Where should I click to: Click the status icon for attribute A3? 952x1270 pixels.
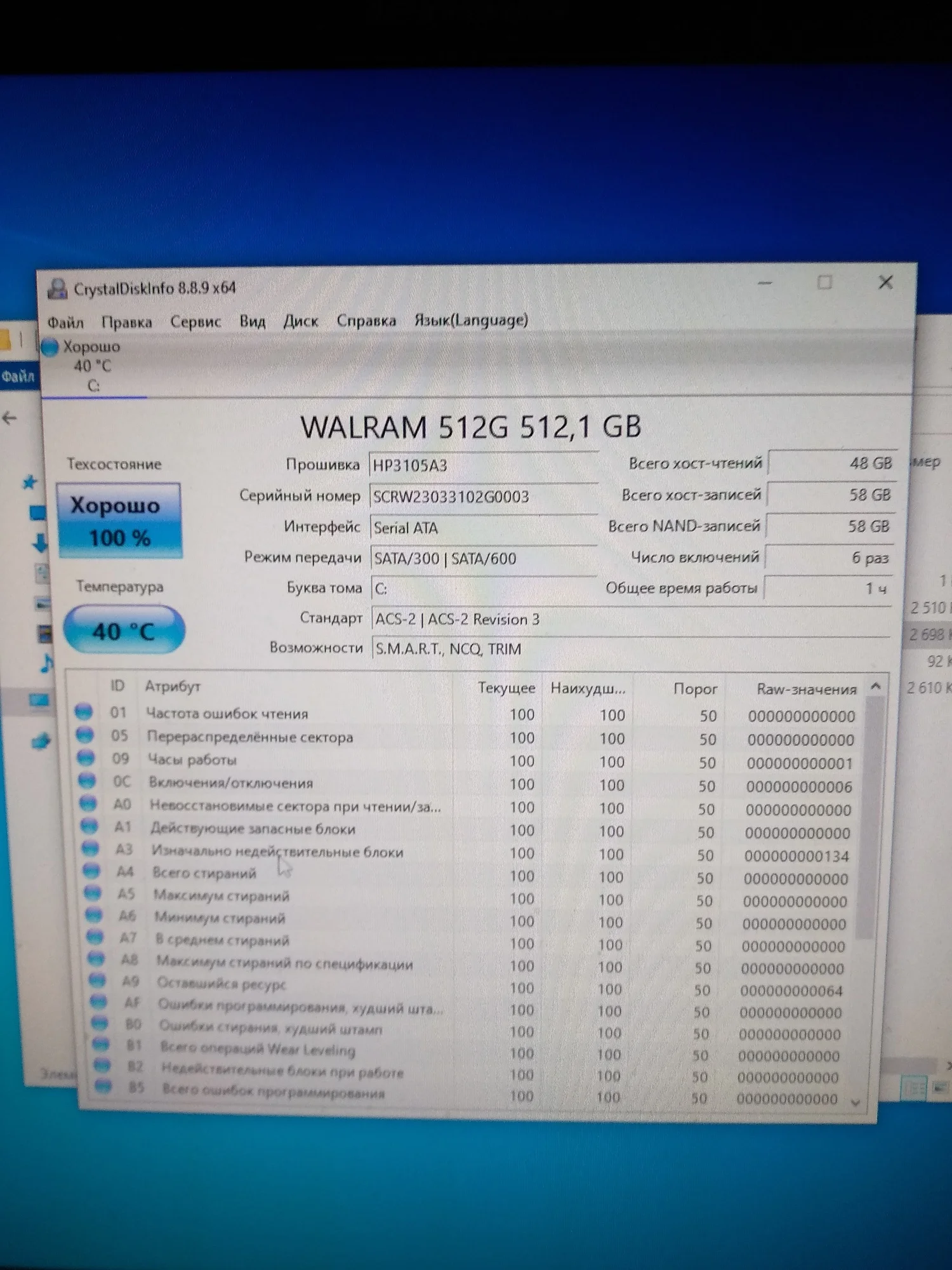(91, 848)
